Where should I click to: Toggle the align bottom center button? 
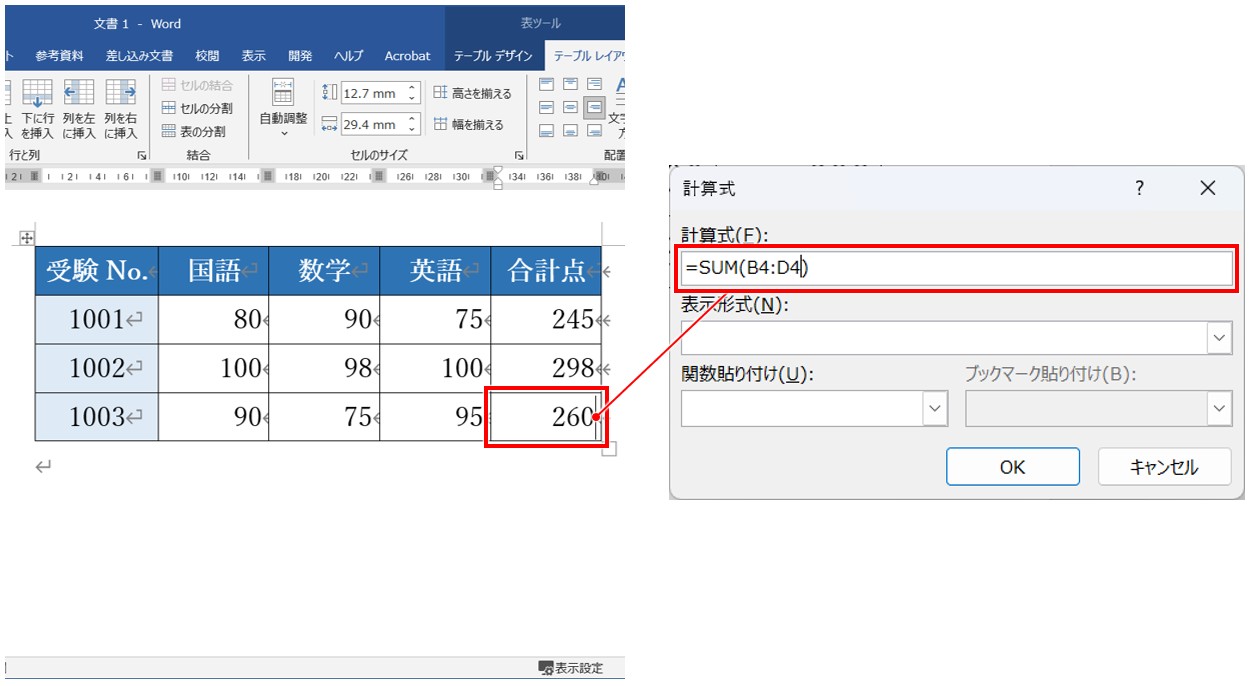point(570,130)
